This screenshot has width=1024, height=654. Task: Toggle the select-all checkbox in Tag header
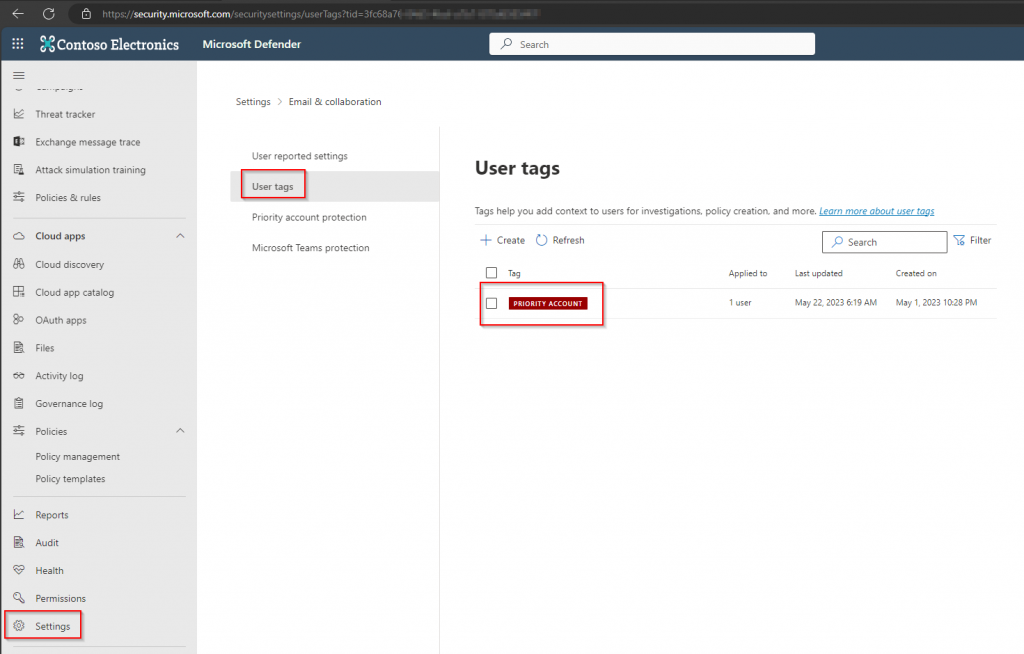[x=491, y=273]
